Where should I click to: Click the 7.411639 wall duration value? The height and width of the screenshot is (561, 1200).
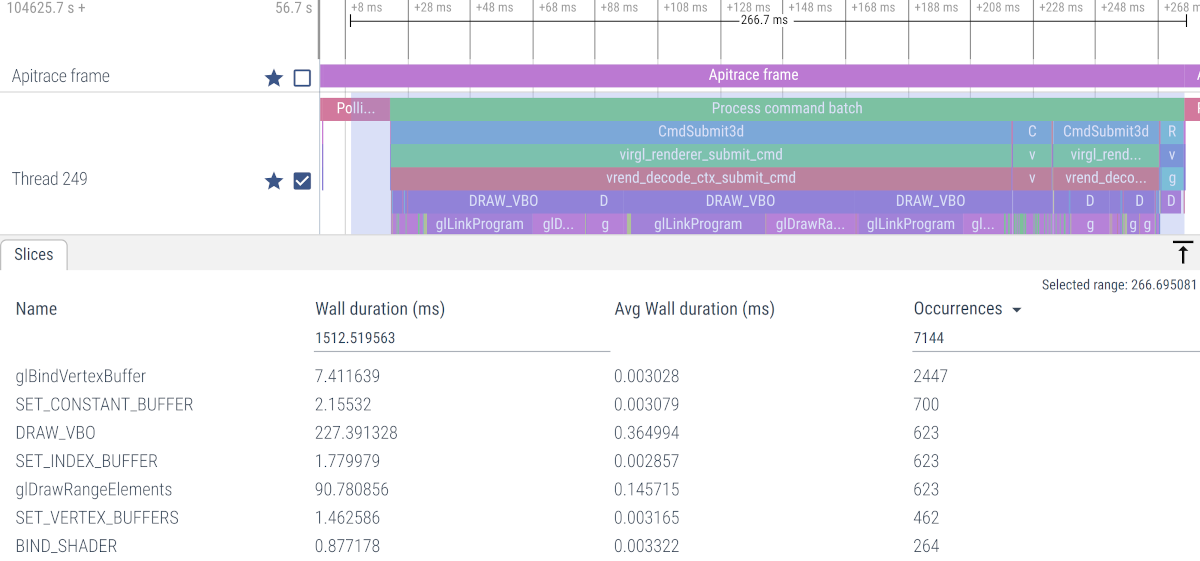click(347, 377)
